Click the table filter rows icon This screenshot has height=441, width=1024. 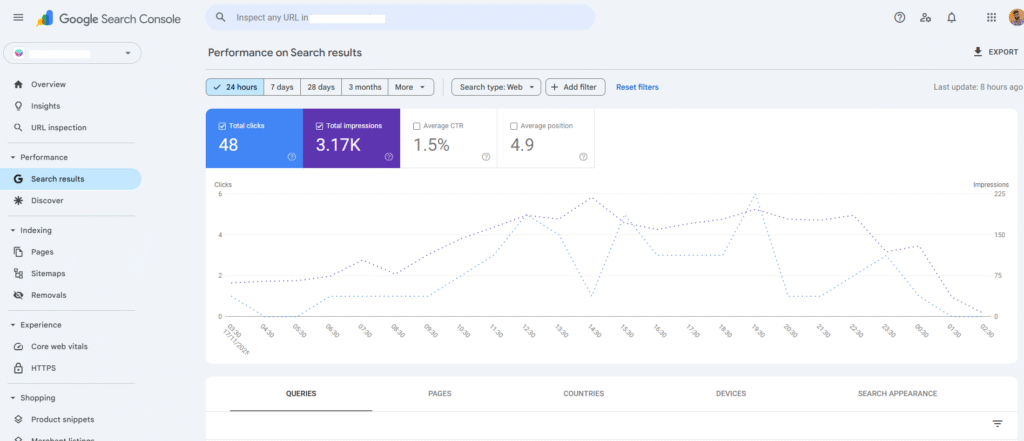tap(997, 424)
